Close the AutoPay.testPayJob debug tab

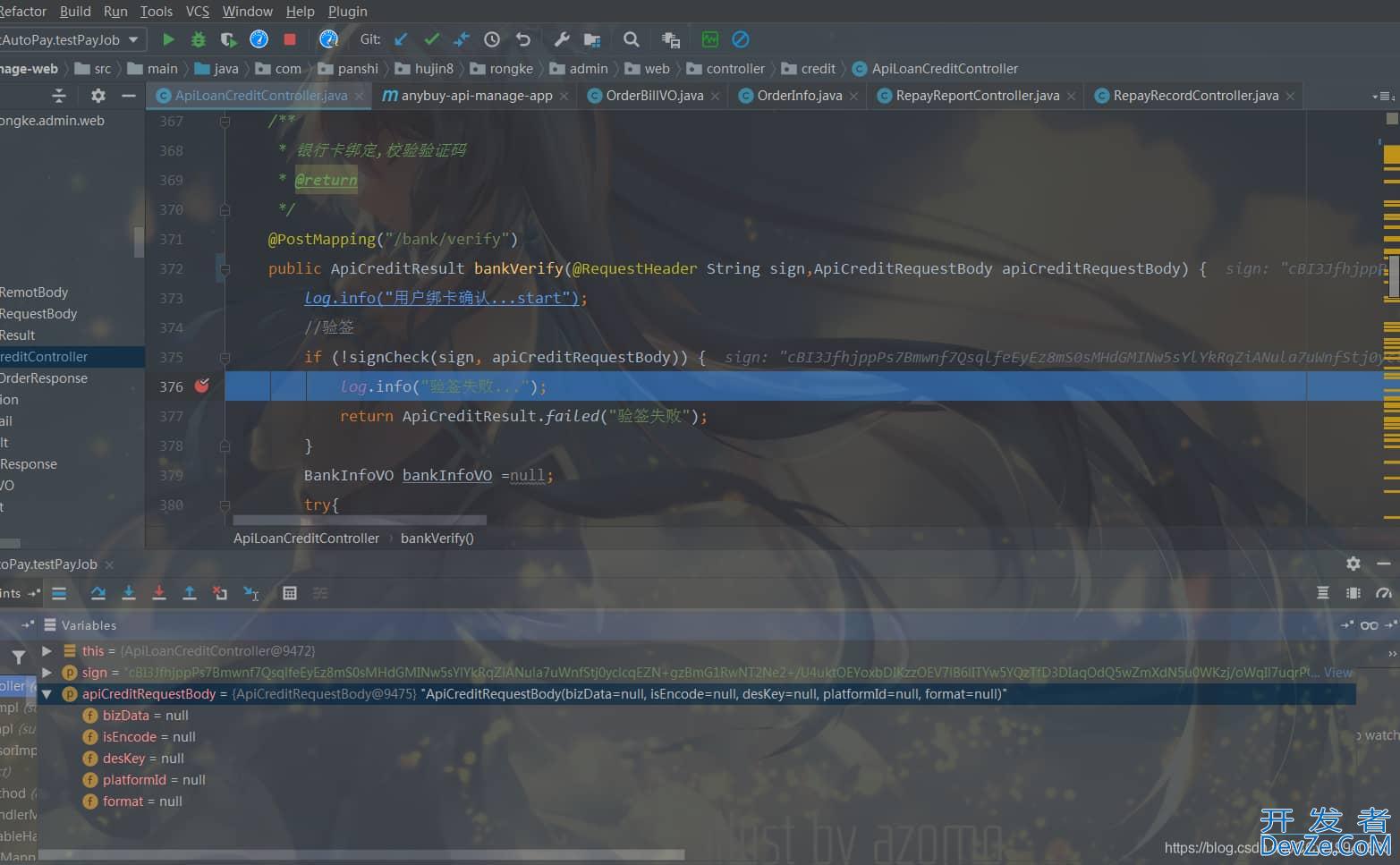pos(109,564)
